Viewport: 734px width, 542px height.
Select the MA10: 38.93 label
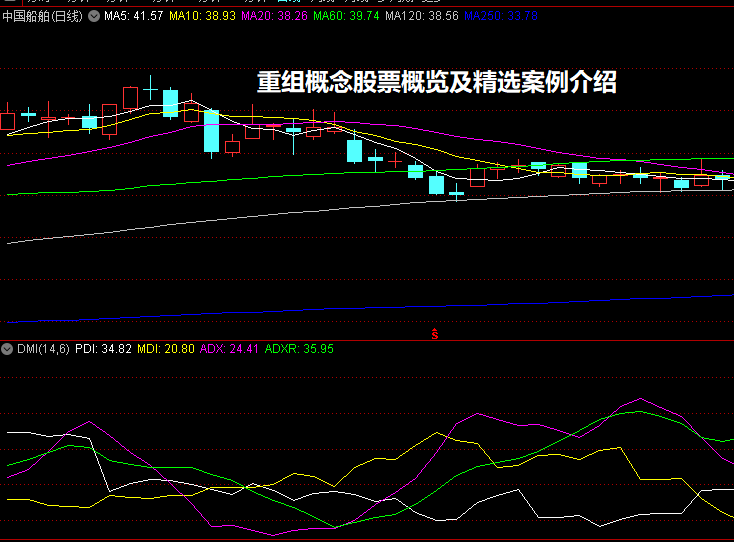click(x=202, y=16)
